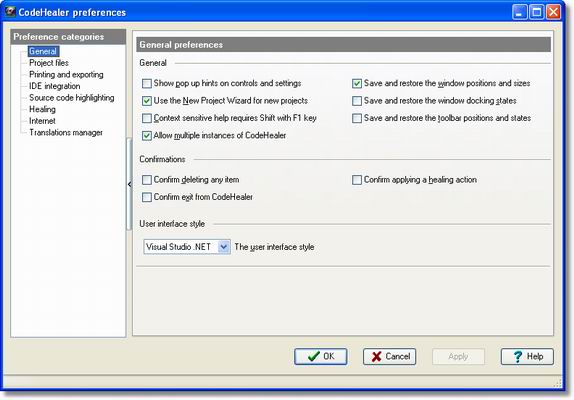Image resolution: width=574 pixels, height=400 pixels.
Task: Maximize the CodeHealer preferences window
Action: pos(537,12)
